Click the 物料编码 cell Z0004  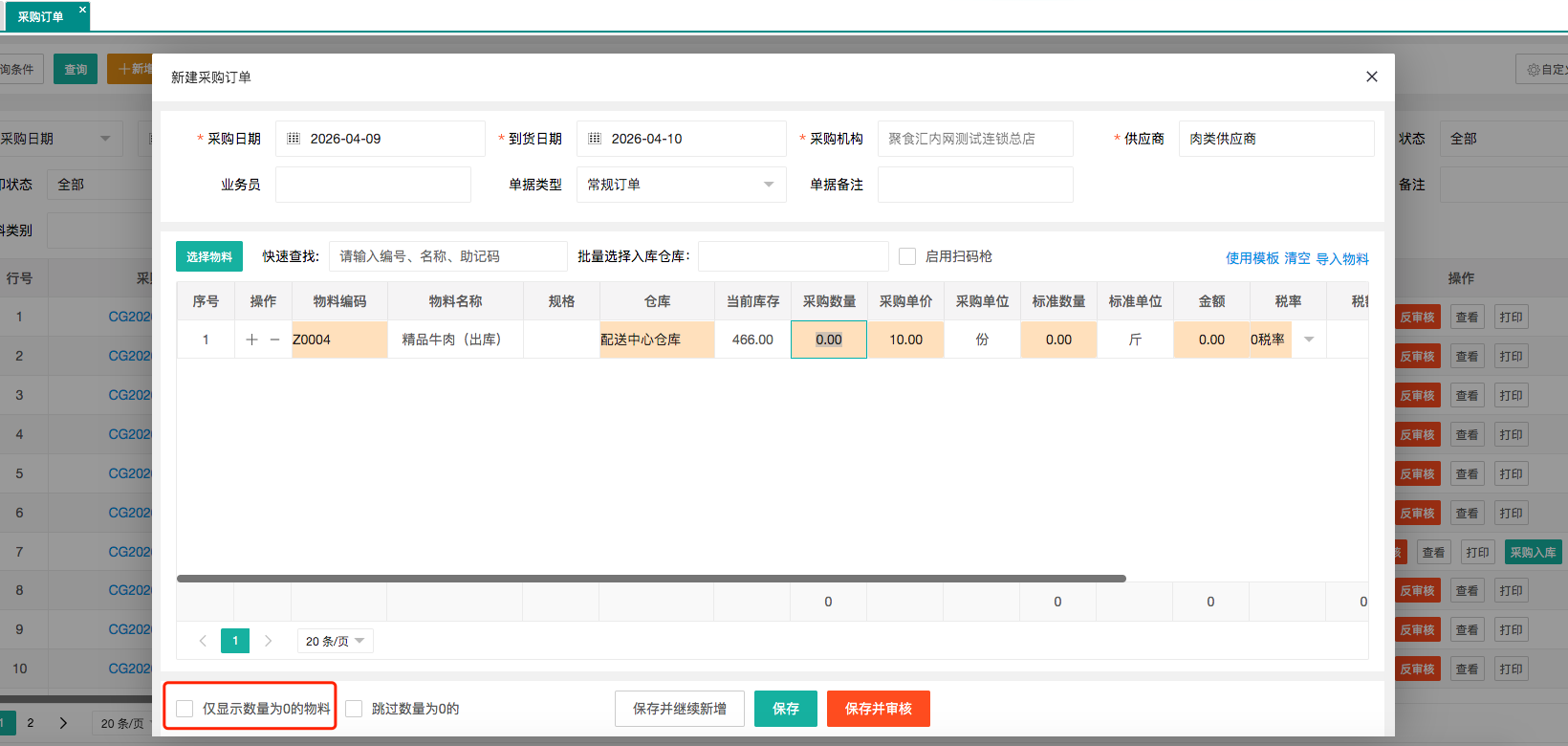[x=339, y=340]
